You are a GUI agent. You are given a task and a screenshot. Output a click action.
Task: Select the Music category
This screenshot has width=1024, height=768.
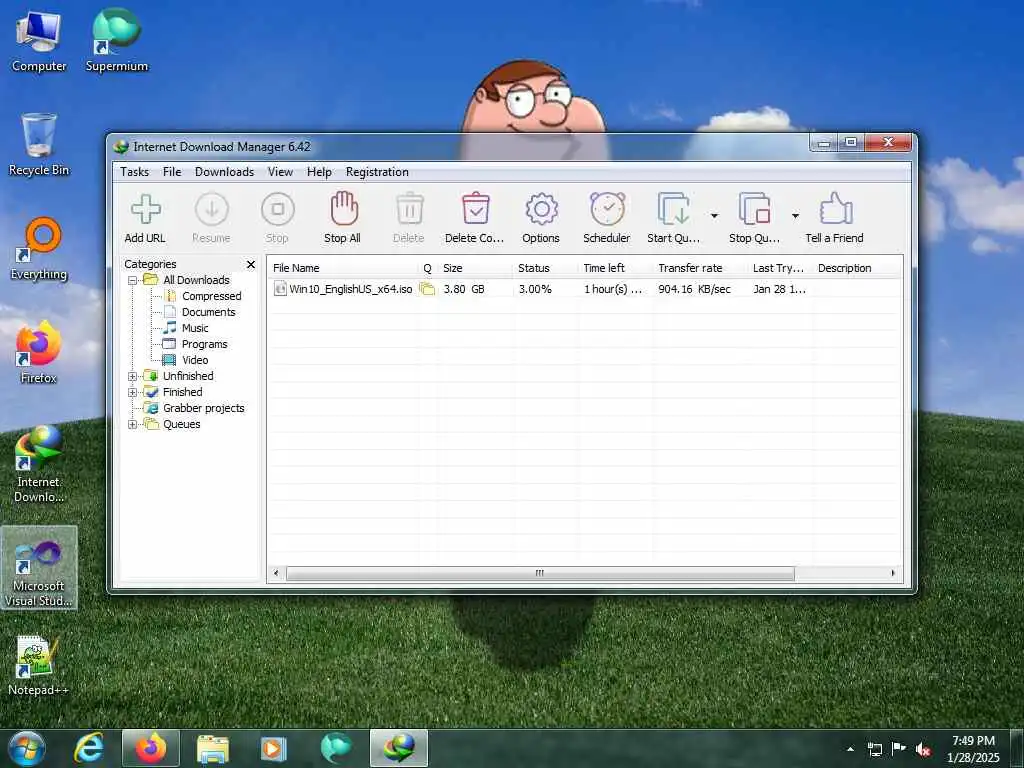(x=195, y=328)
